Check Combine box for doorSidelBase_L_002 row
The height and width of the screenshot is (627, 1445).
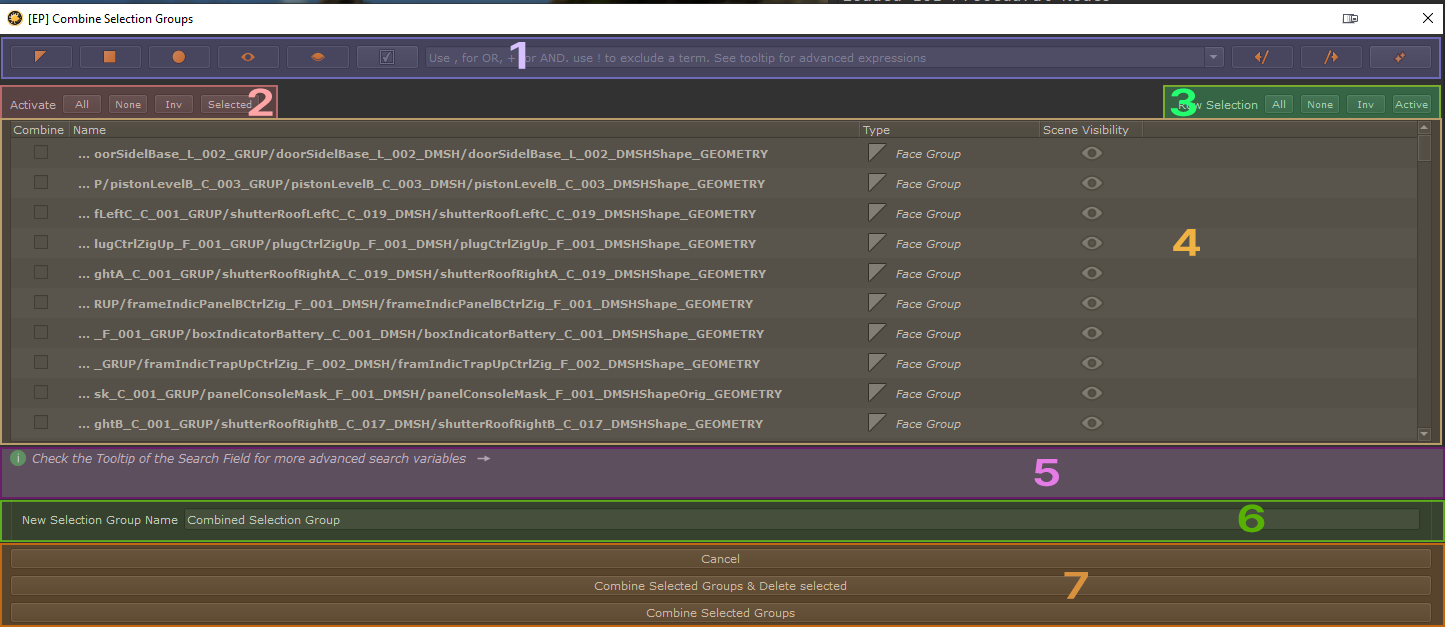click(41, 153)
